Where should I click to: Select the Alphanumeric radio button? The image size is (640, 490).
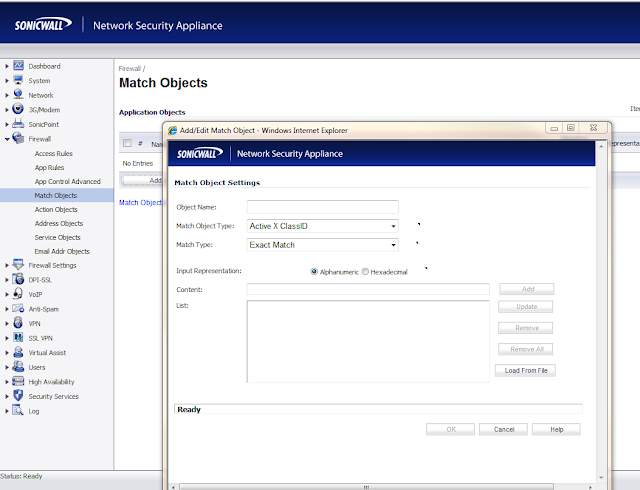[314, 271]
